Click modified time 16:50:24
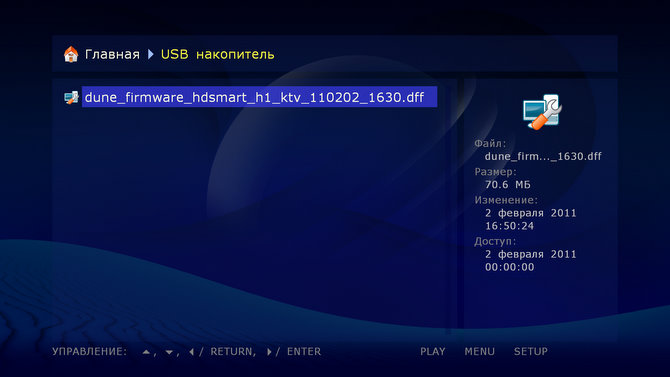 tap(509, 226)
